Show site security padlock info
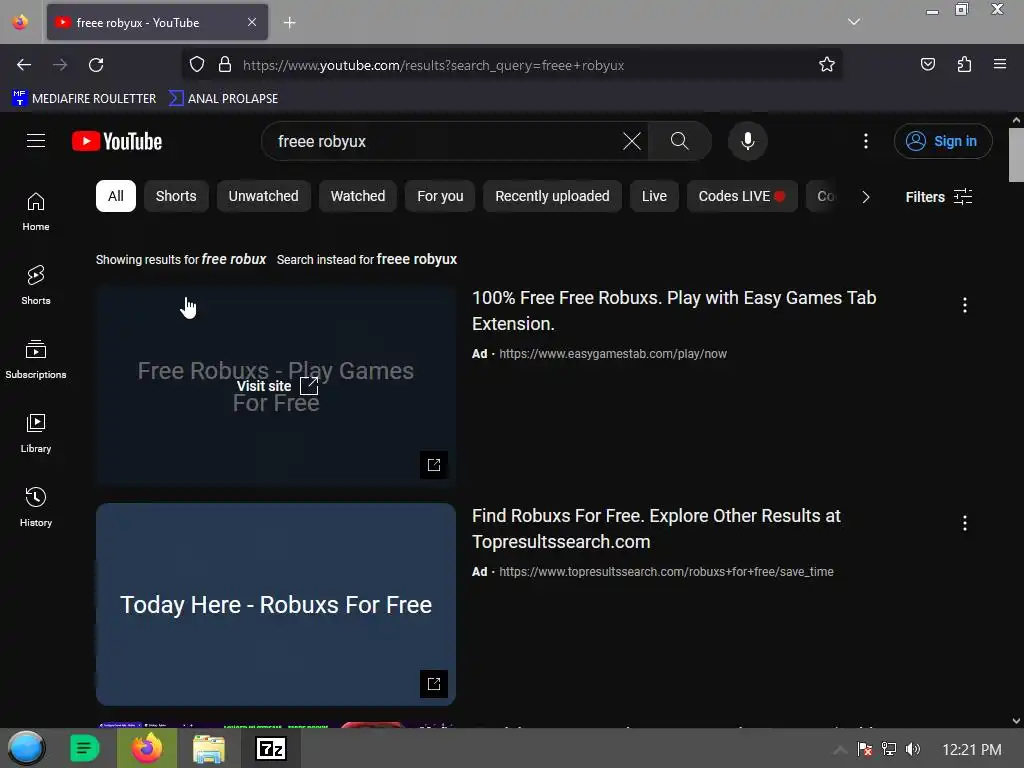1024x768 pixels. (225, 65)
